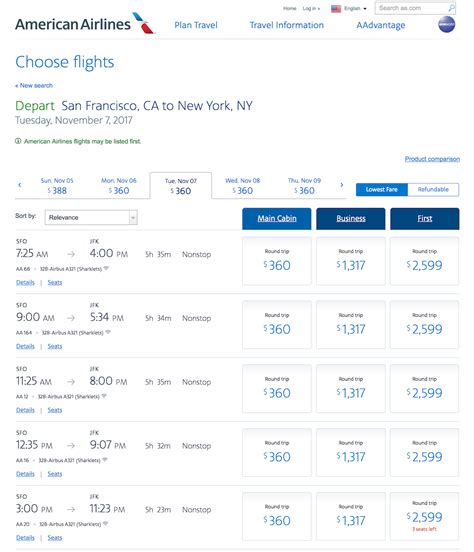Click the search magnifier icon
This screenshot has width=474, height=552.
[x=451, y=8]
